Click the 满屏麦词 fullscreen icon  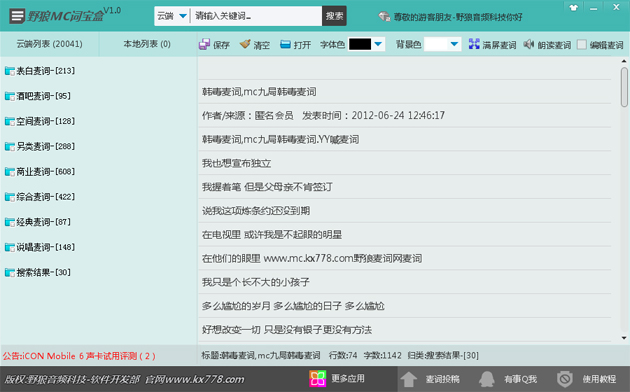coord(474,44)
